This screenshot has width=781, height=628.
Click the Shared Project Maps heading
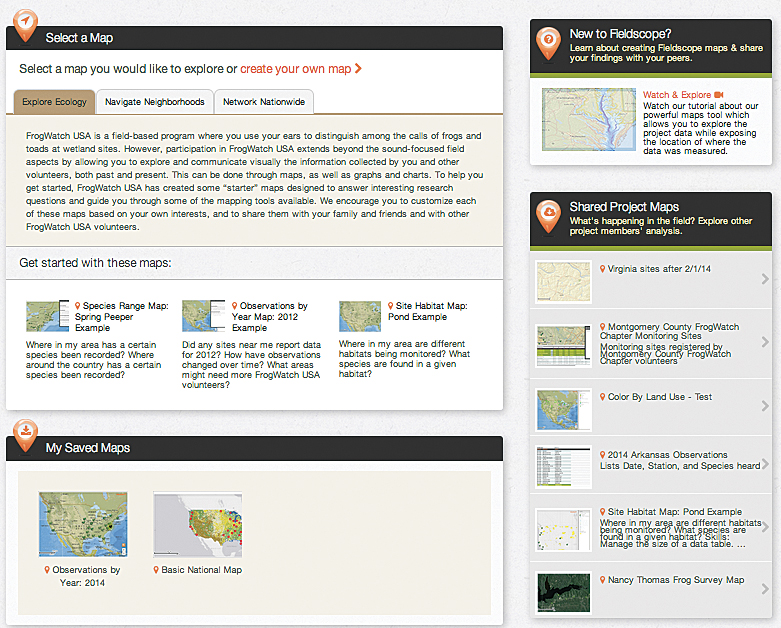624,207
